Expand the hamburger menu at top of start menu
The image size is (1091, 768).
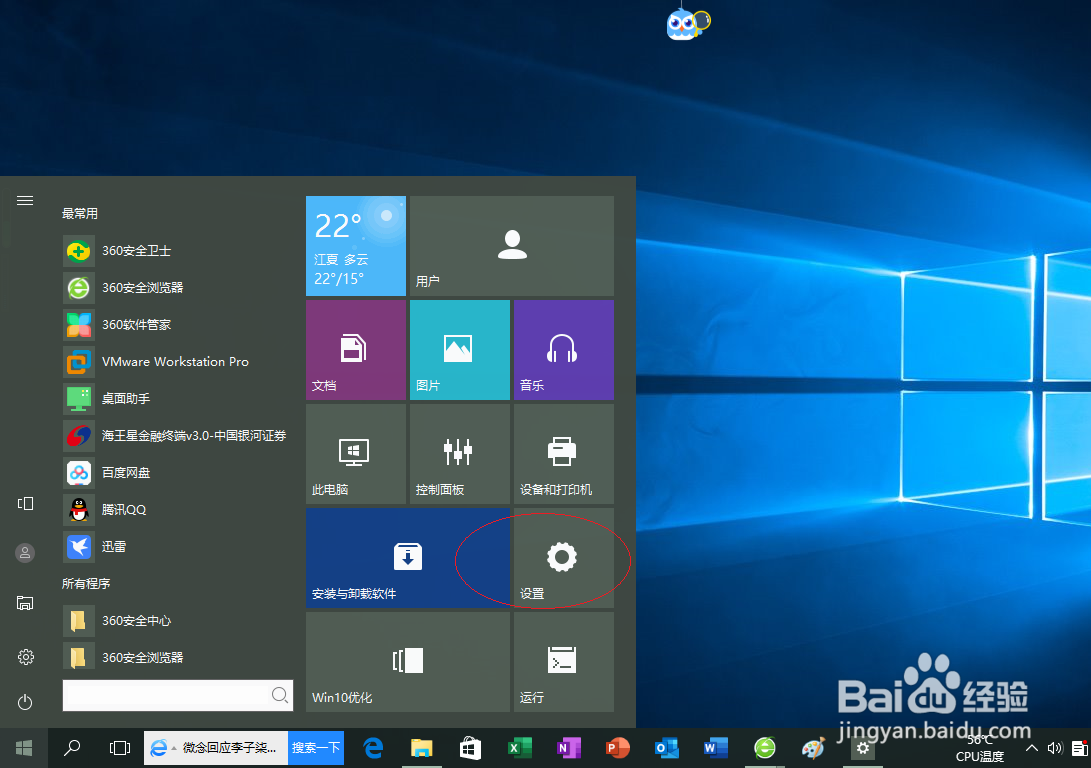25,200
